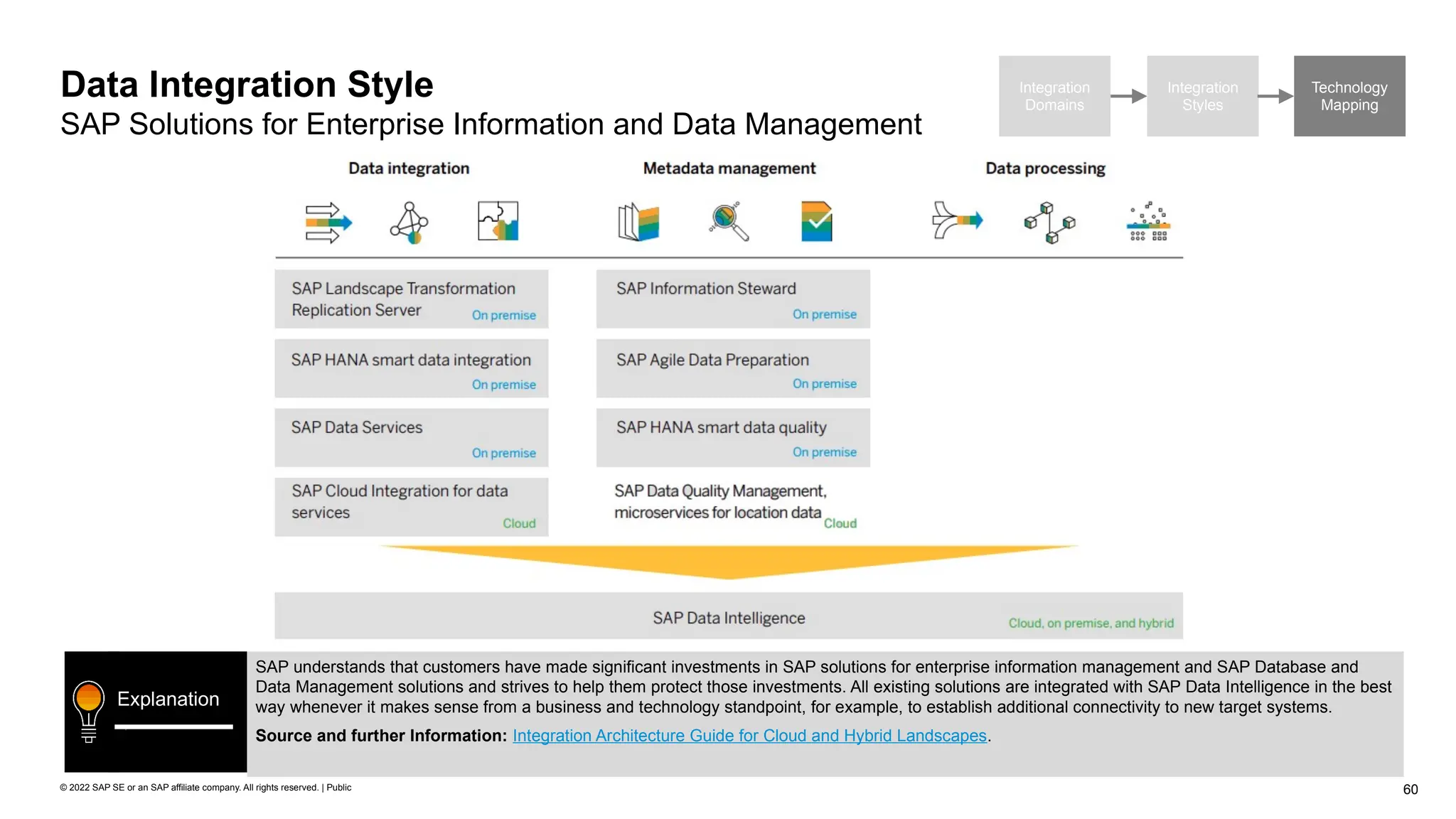Screen dimensions: 1456x819
Task: Click 'Cloud, on premise, and hybrid' label
Action: click(x=1091, y=623)
